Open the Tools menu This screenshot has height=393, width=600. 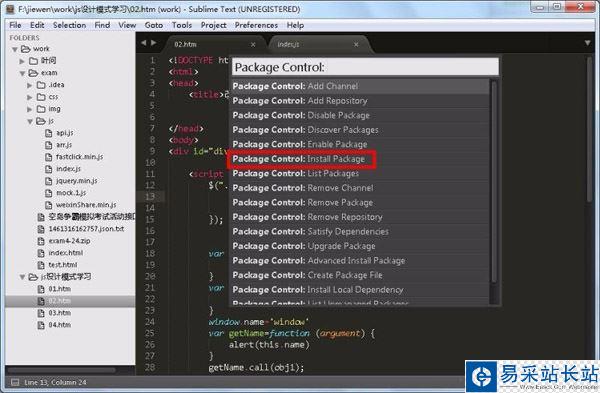(182, 25)
